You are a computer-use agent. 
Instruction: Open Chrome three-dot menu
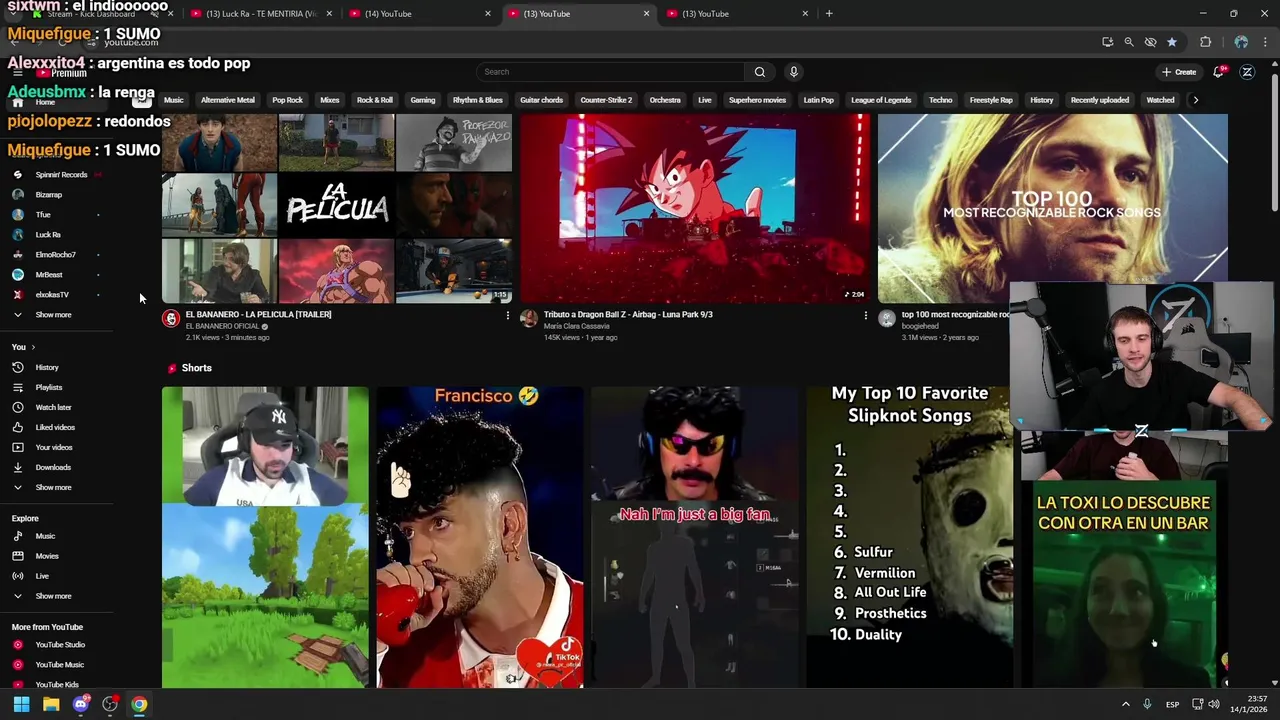pyautogui.click(x=1266, y=42)
